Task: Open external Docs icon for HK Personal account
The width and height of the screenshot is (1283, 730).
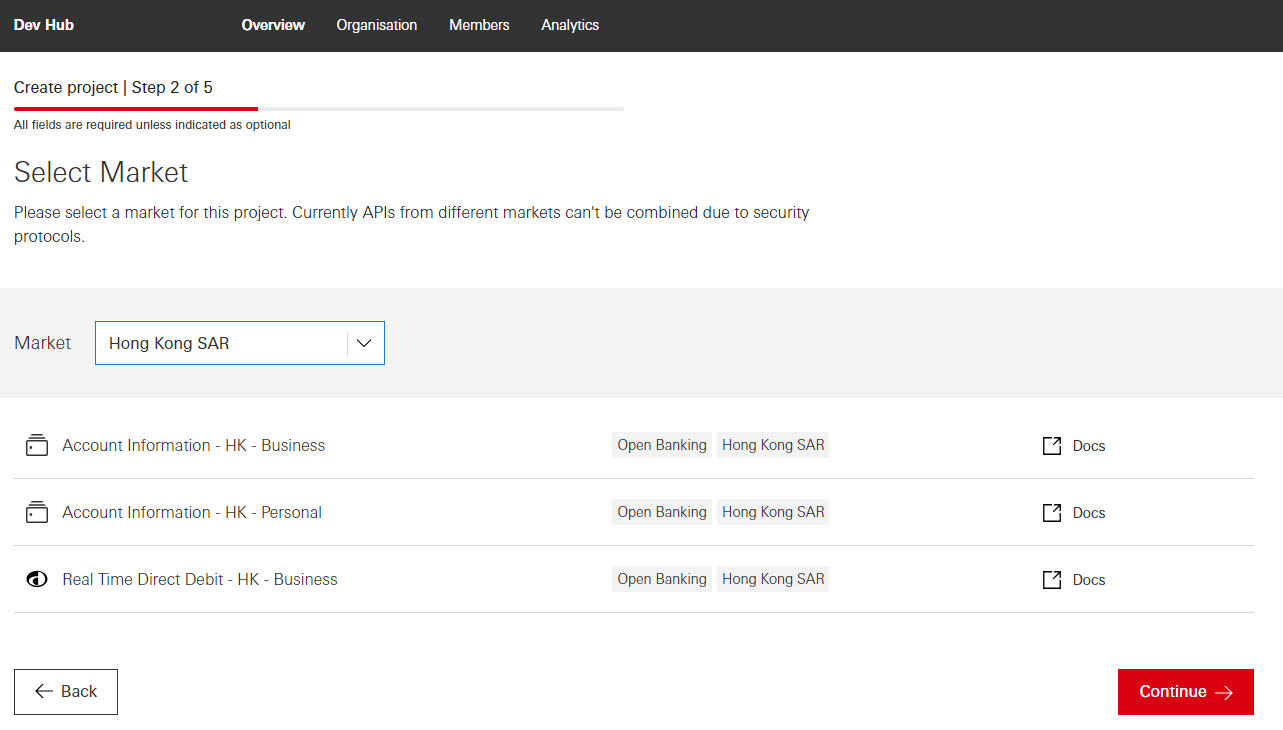Action: pyautogui.click(x=1052, y=513)
